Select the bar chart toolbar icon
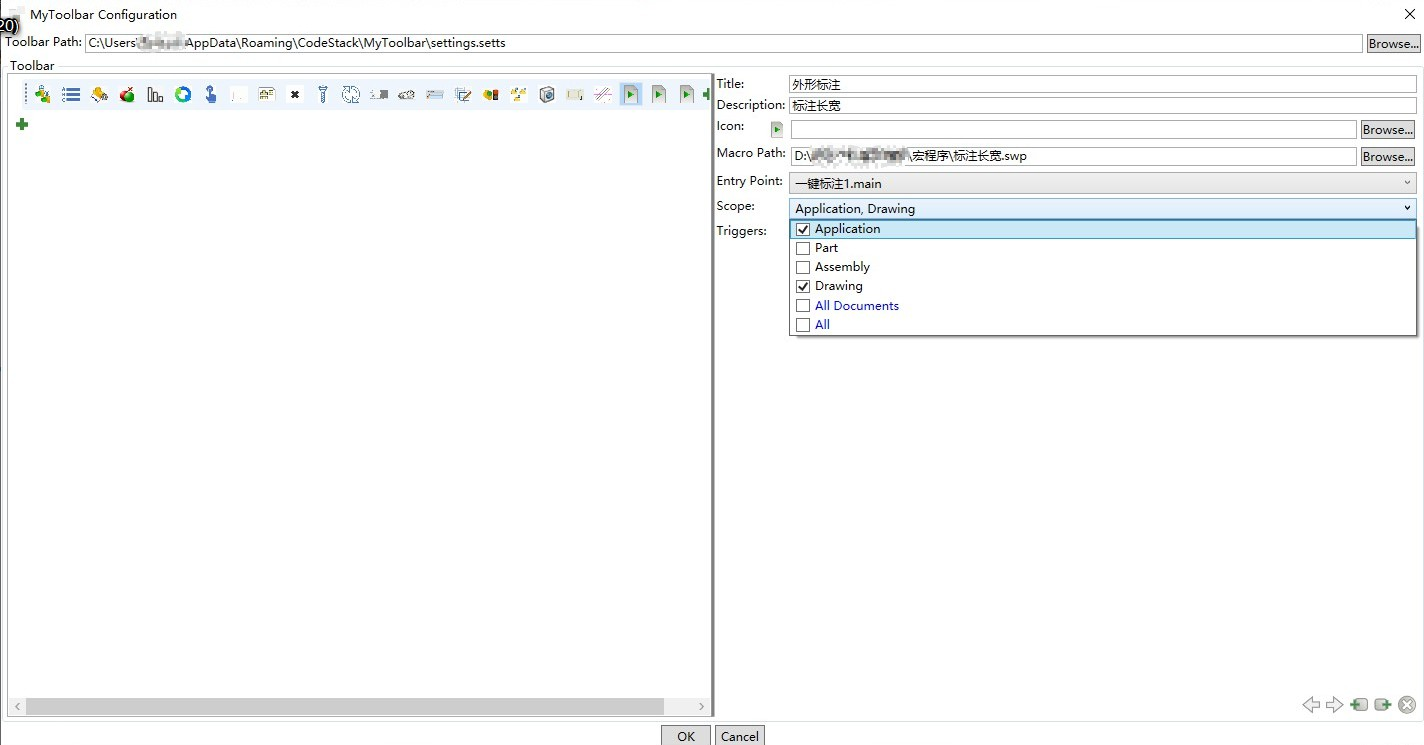 [x=155, y=94]
